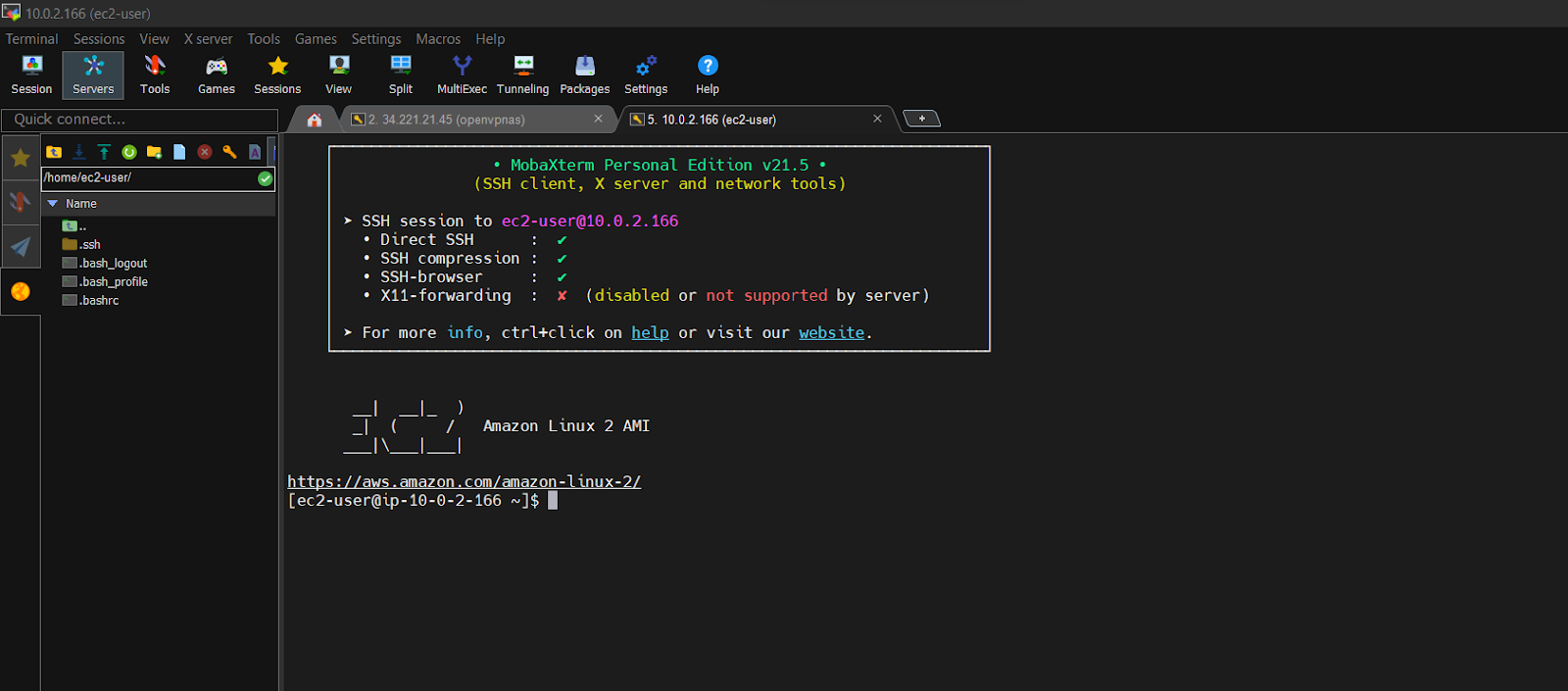Click at the terminal prompt cursor
The height and width of the screenshot is (691, 1568).
click(x=553, y=501)
